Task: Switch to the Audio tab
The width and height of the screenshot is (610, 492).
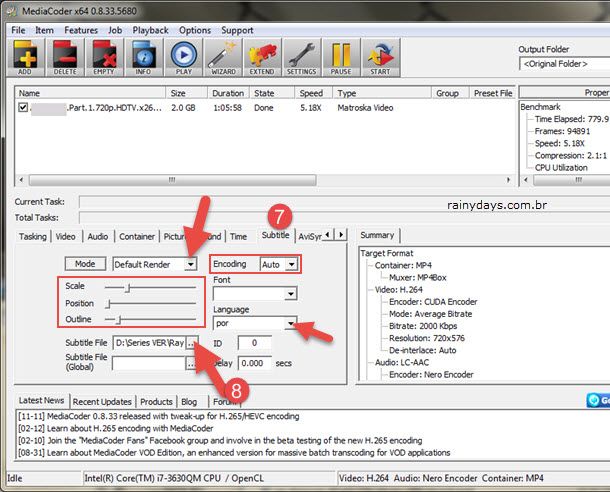Action: point(98,236)
